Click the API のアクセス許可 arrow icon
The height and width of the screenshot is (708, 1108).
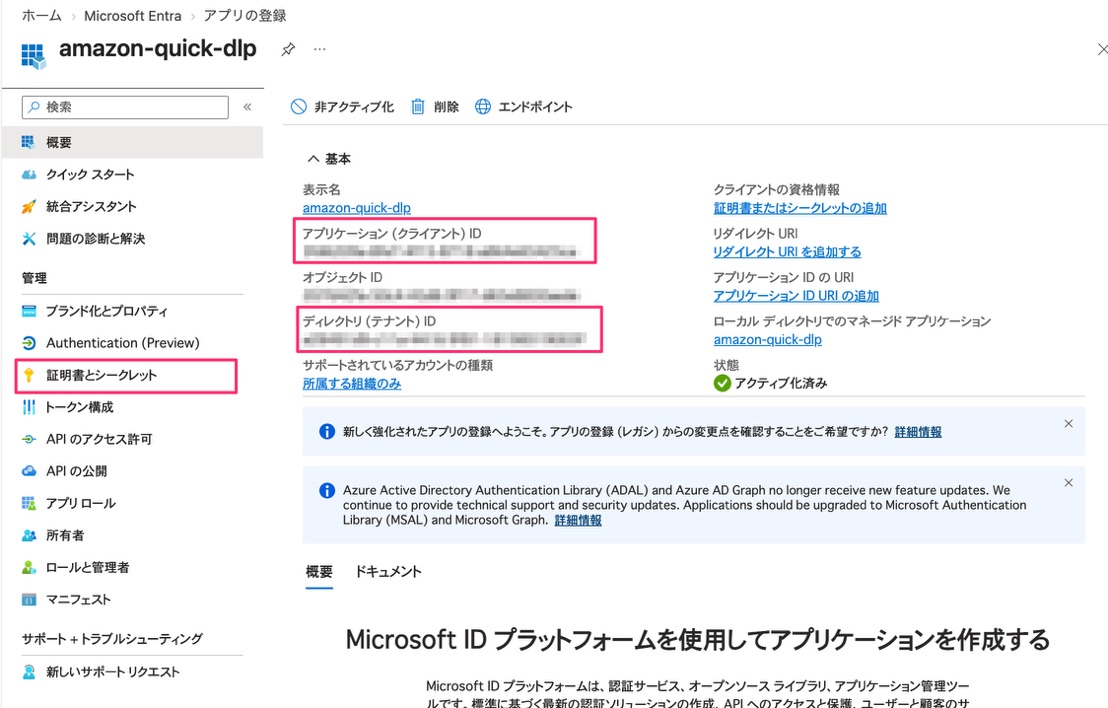tap(28, 439)
